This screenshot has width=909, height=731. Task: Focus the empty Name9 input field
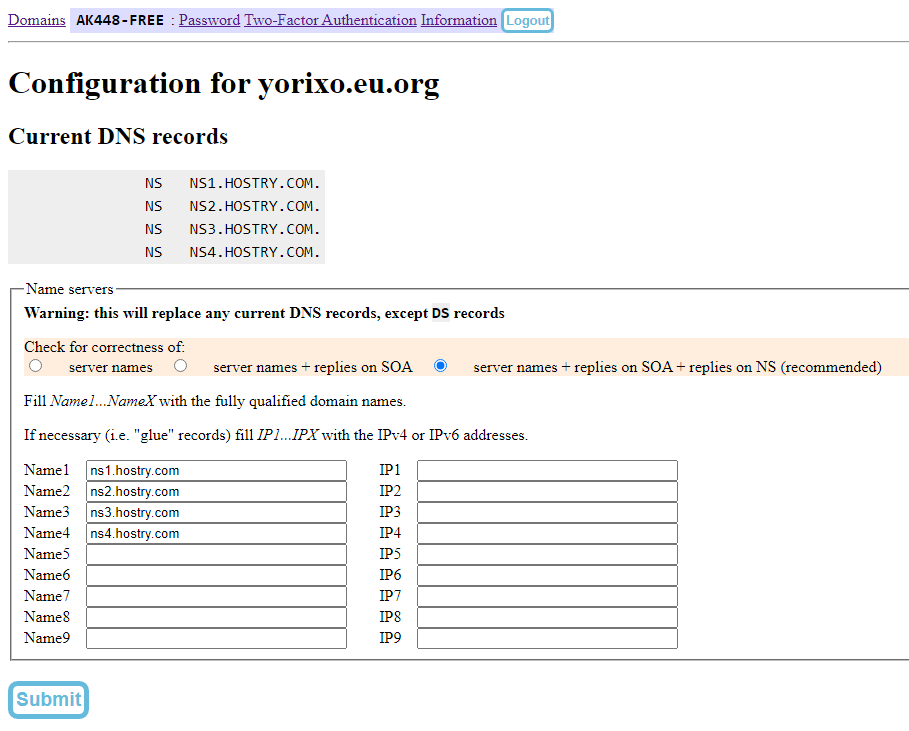(216, 639)
